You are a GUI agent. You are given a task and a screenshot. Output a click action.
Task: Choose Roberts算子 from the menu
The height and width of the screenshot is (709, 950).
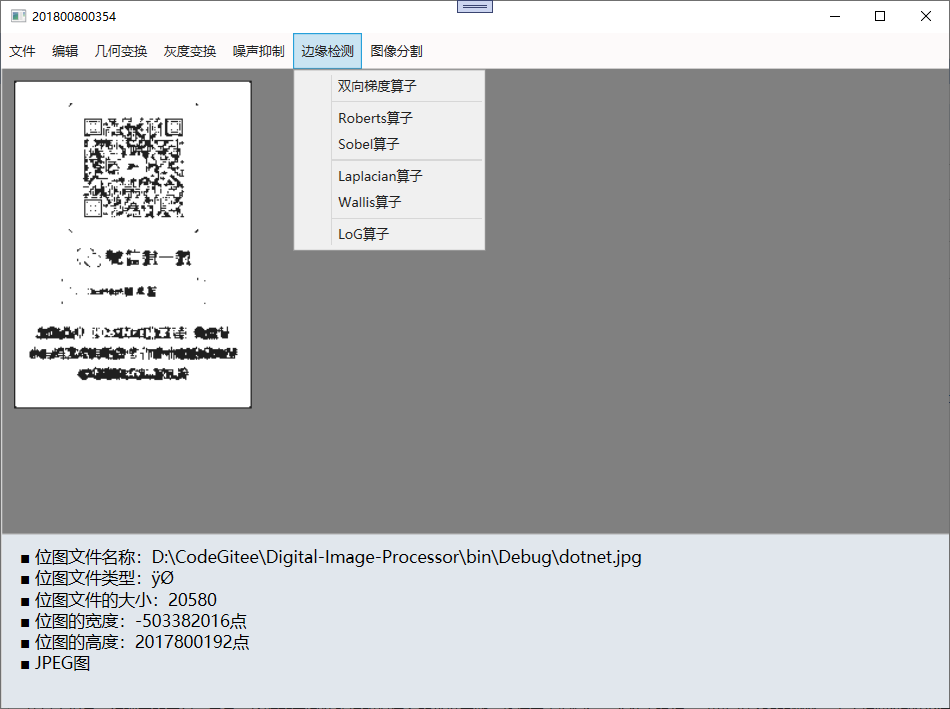pos(389,118)
